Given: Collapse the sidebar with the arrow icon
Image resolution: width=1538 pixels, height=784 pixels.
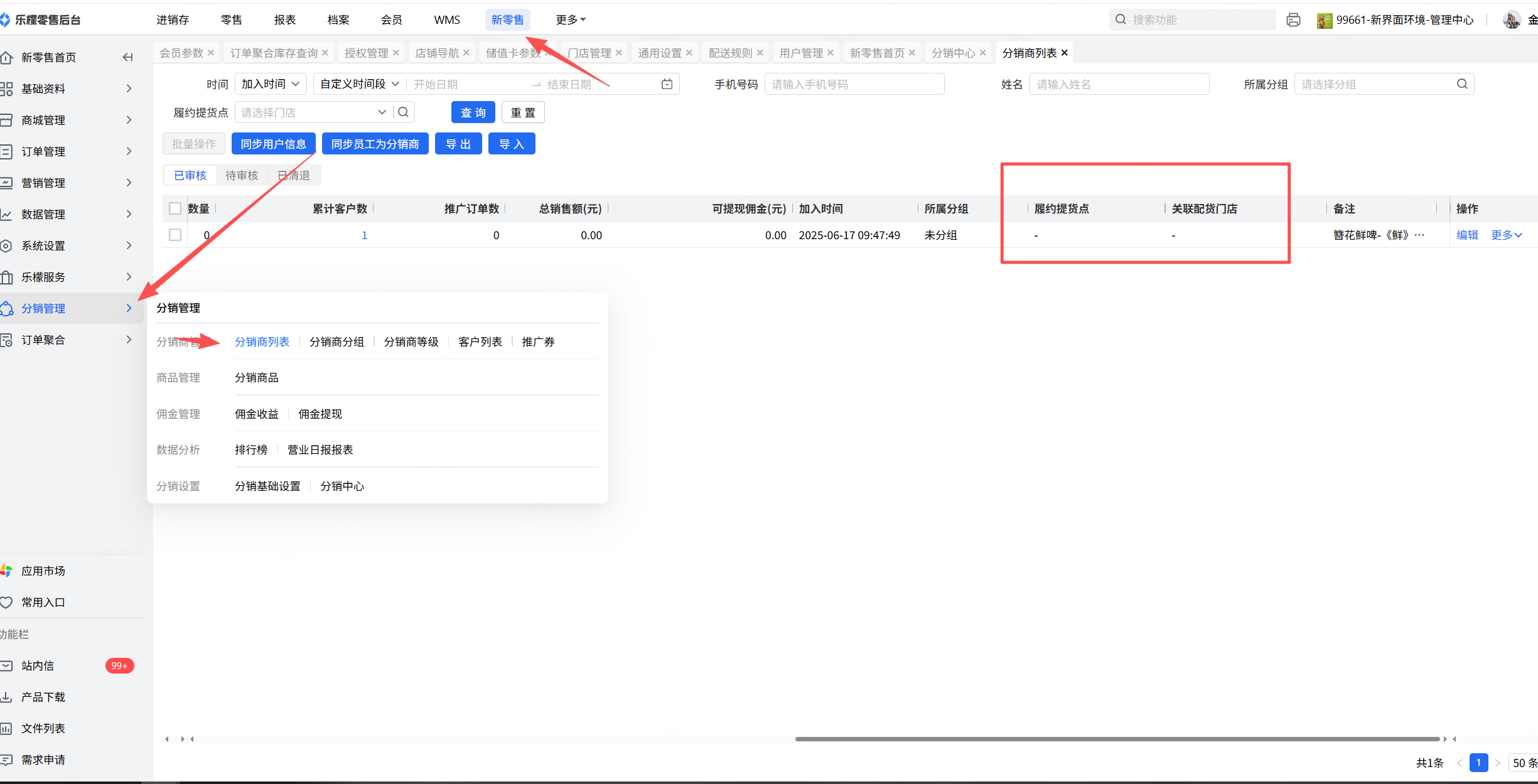Looking at the screenshot, I should pos(127,57).
